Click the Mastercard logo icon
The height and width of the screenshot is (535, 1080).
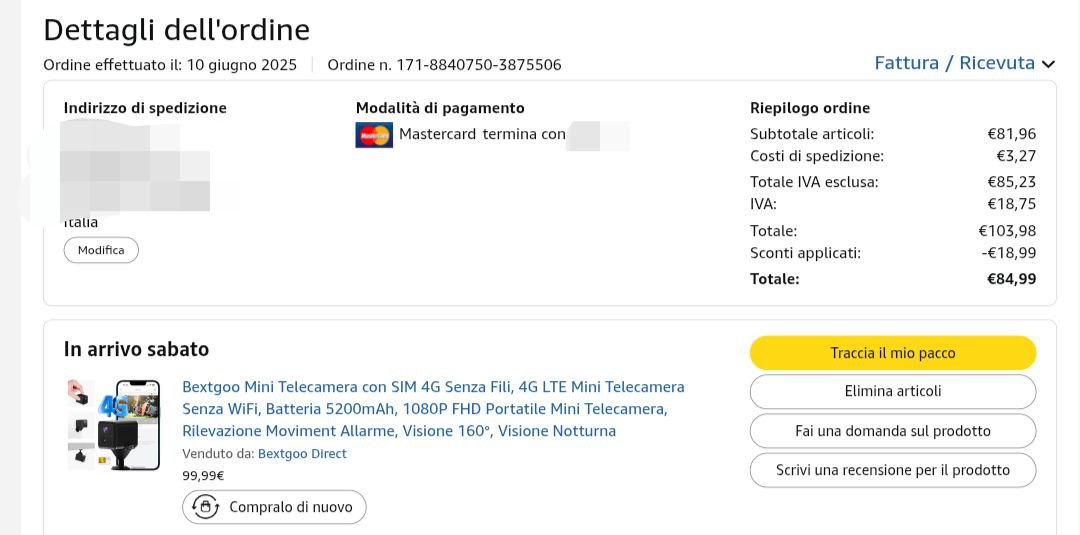(374, 134)
